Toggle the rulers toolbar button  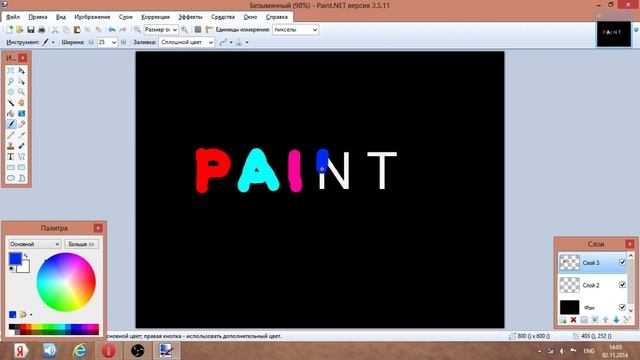[209, 29]
